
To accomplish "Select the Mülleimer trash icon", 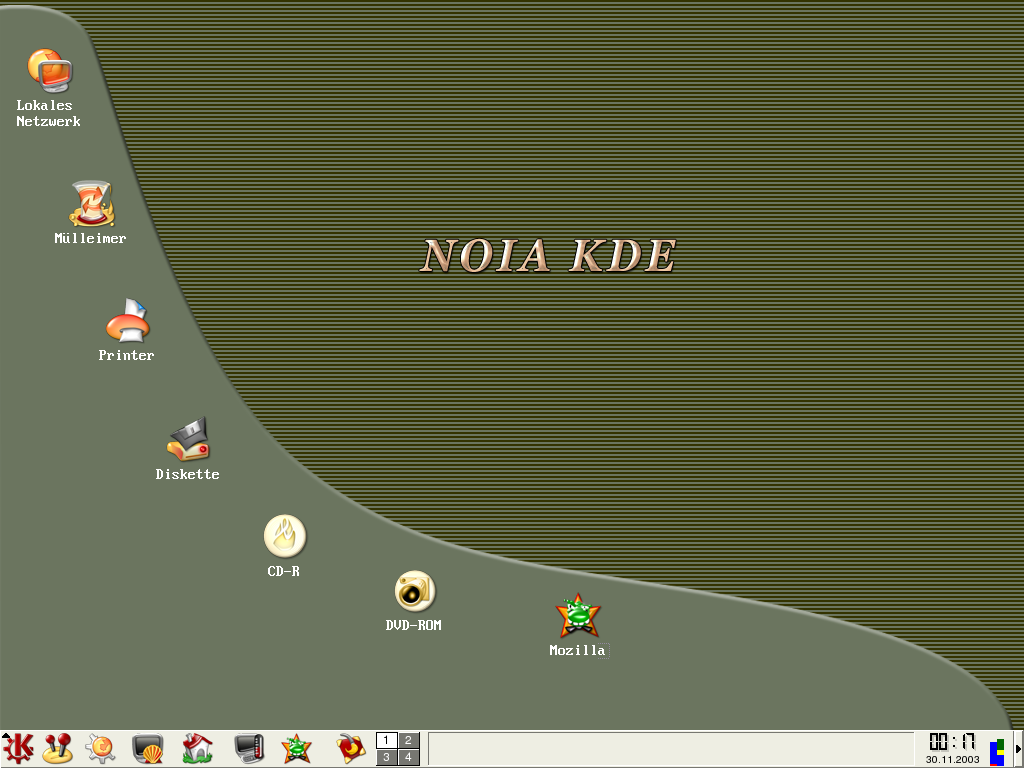I will [x=91, y=204].
